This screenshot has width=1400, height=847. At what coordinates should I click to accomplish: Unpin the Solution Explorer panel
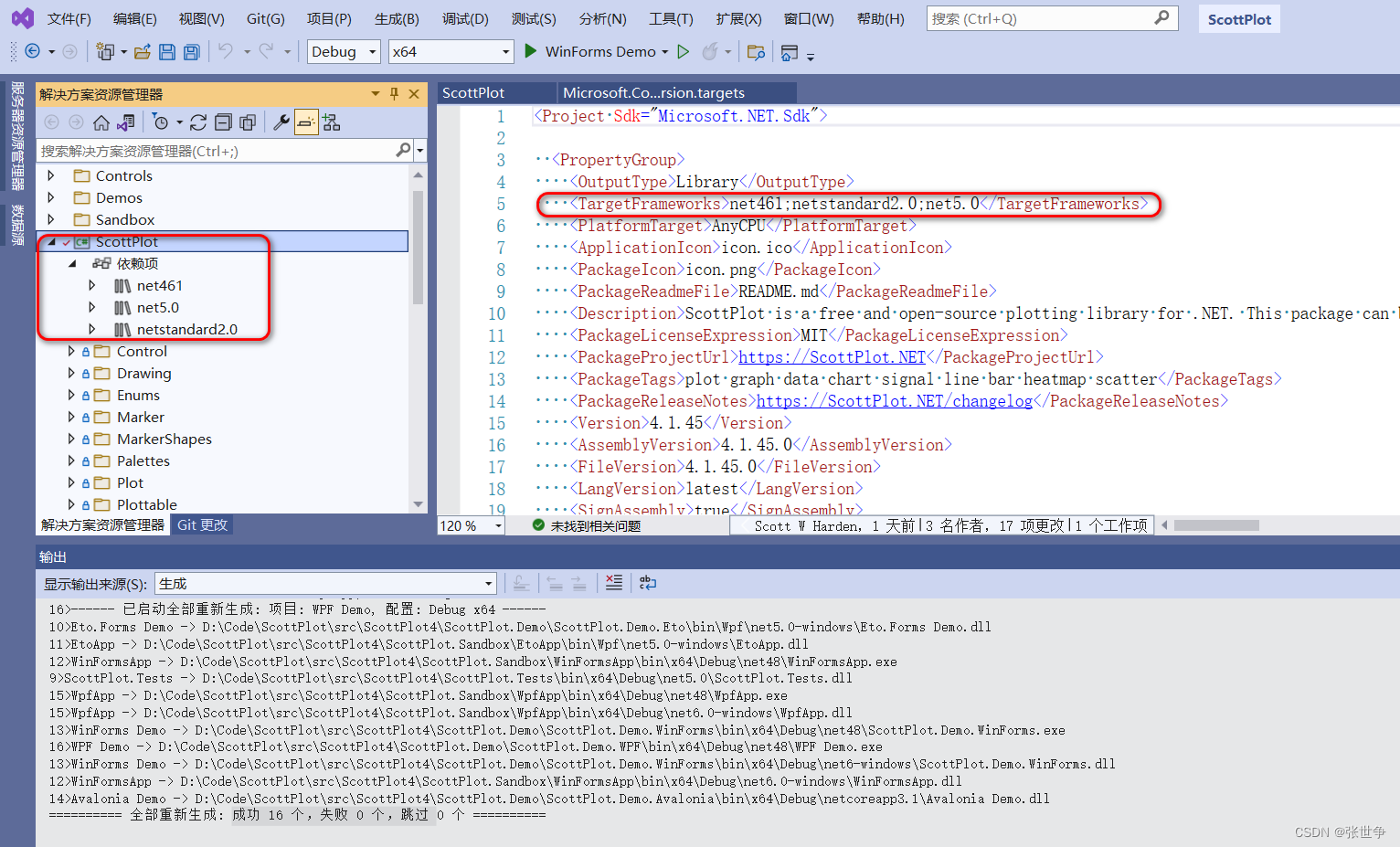[393, 93]
